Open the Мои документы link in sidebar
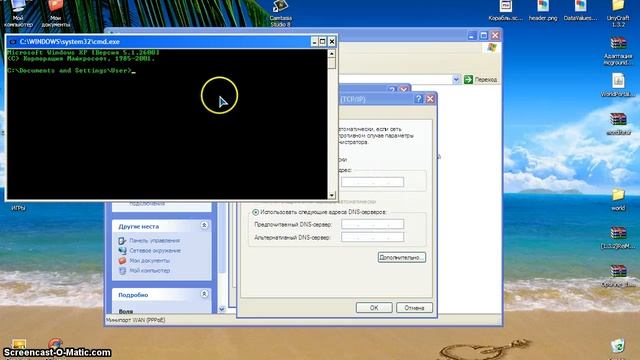This screenshot has height=360, width=640. coord(150,260)
